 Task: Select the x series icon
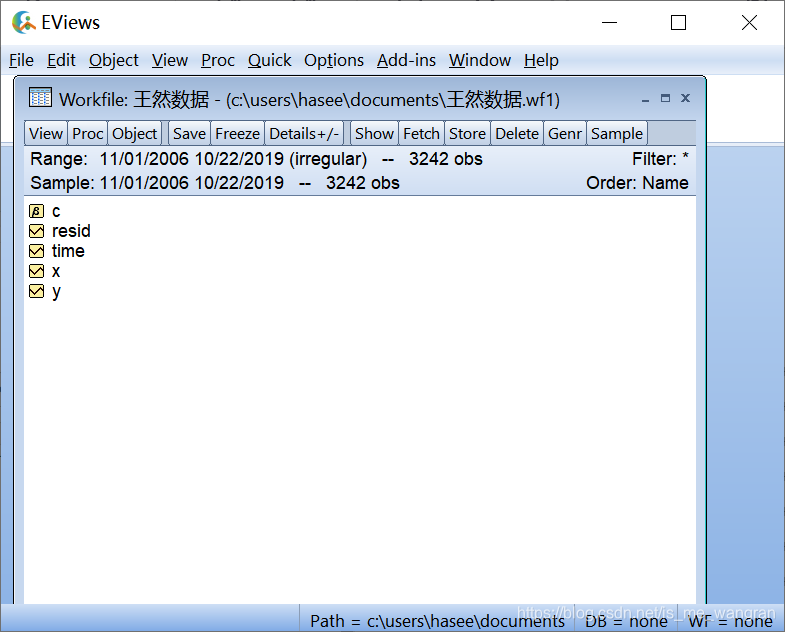click(x=36, y=271)
